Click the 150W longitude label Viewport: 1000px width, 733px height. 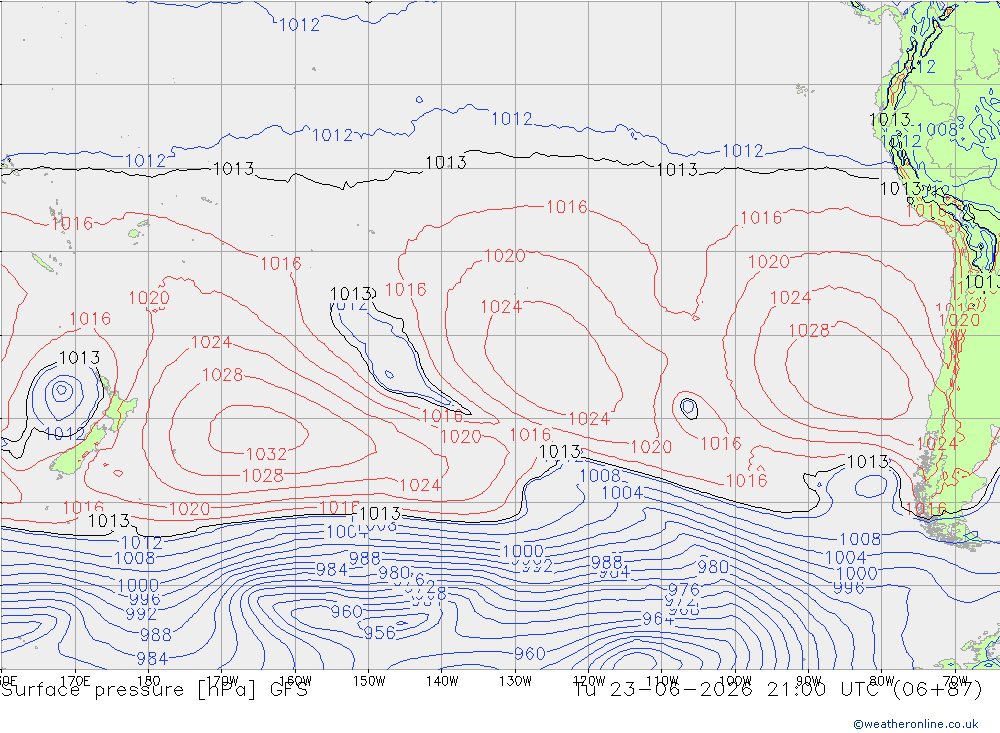click(369, 681)
